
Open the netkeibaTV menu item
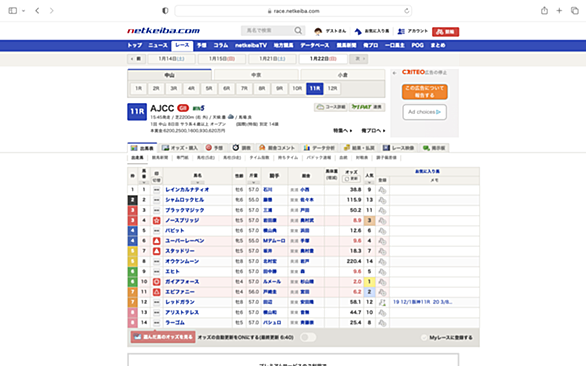coord(251,45)
